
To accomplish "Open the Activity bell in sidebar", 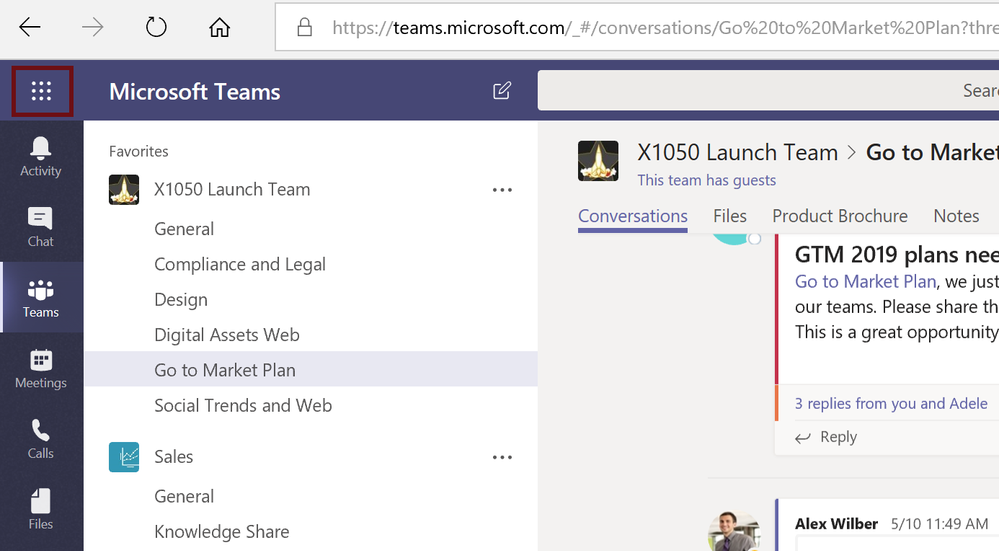I will tap(41, 157).
